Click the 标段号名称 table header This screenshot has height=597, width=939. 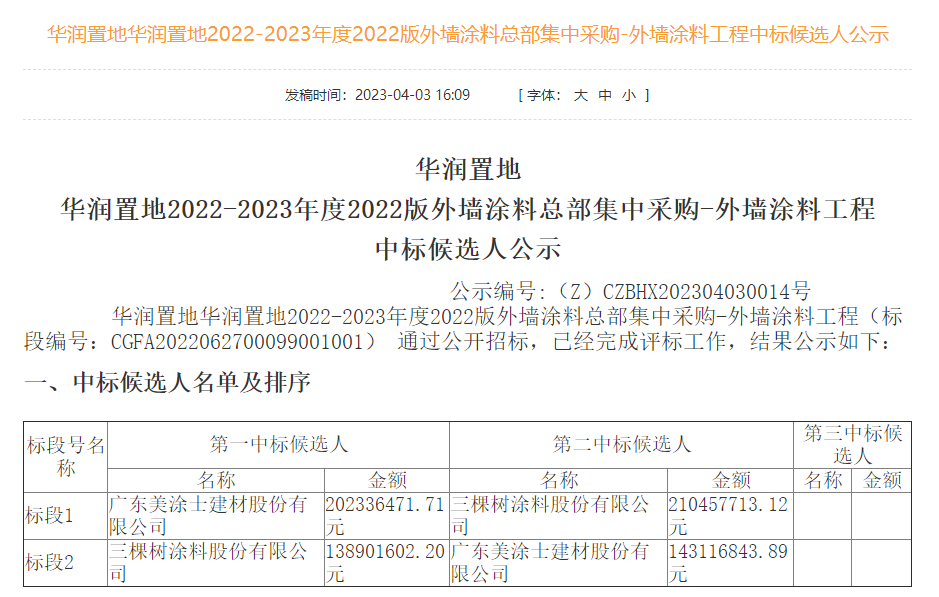[65, 457]
